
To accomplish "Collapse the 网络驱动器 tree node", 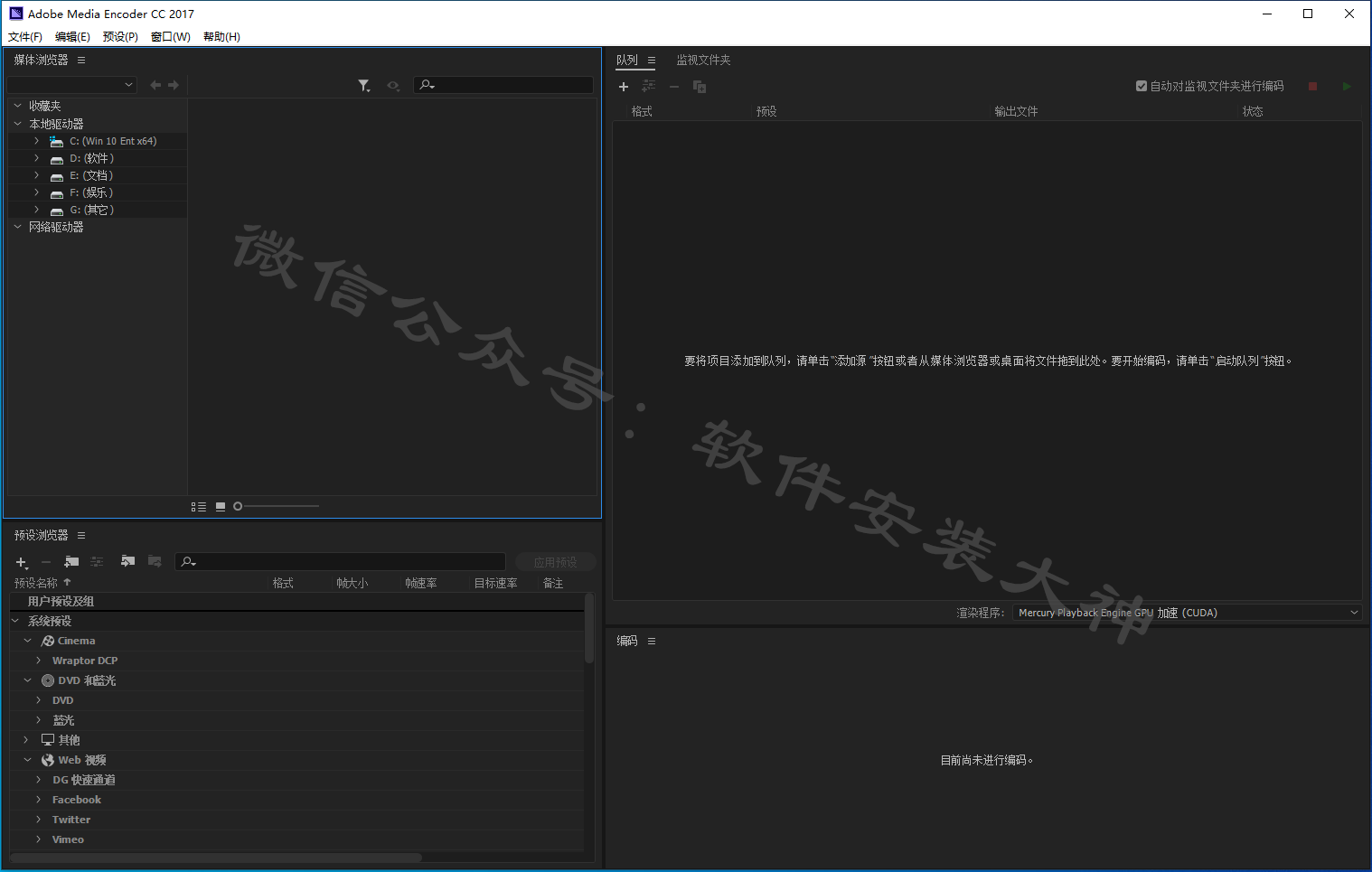I will 17,227.
